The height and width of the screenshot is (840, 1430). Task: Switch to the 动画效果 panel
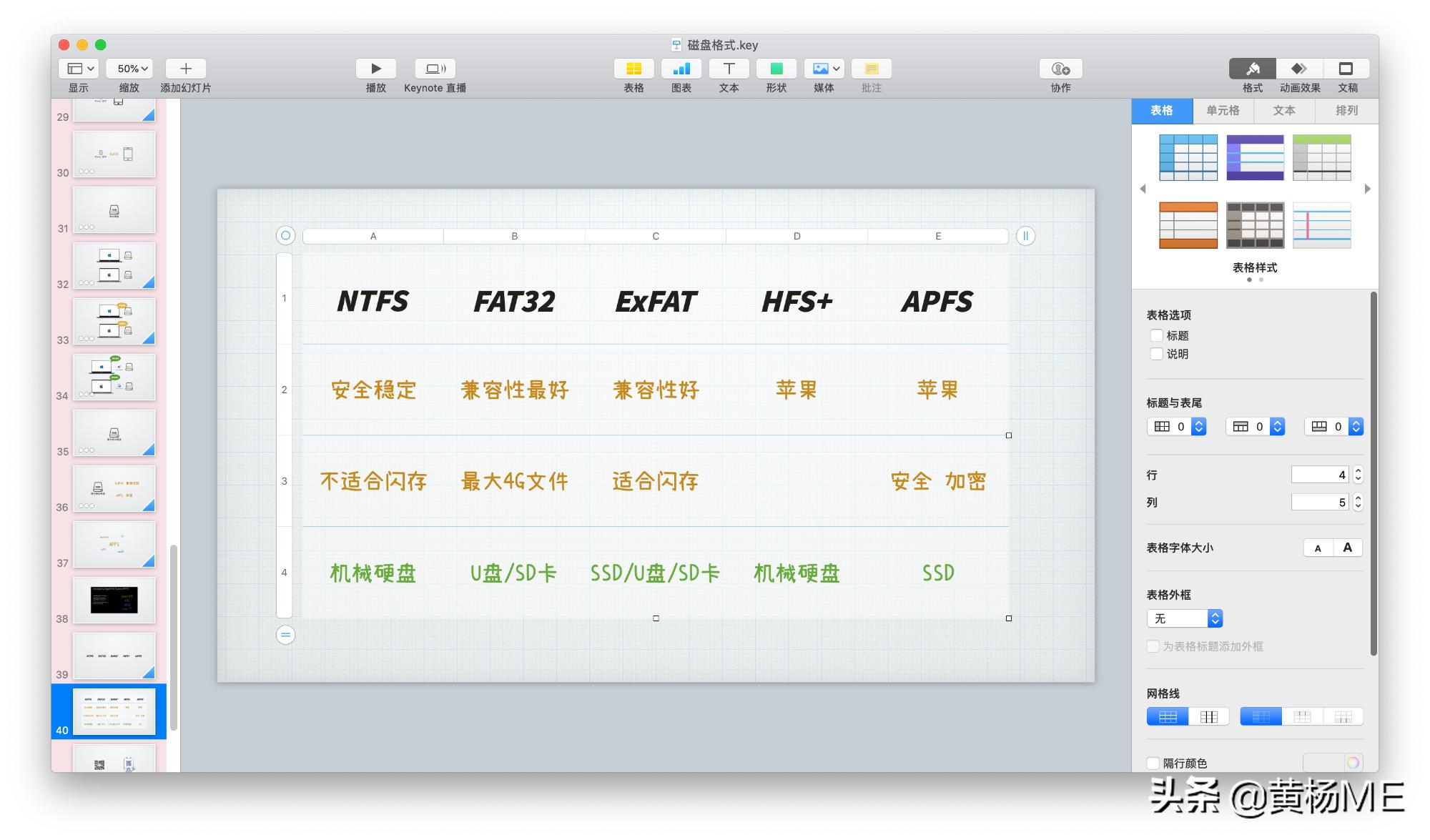point(1298,69)
